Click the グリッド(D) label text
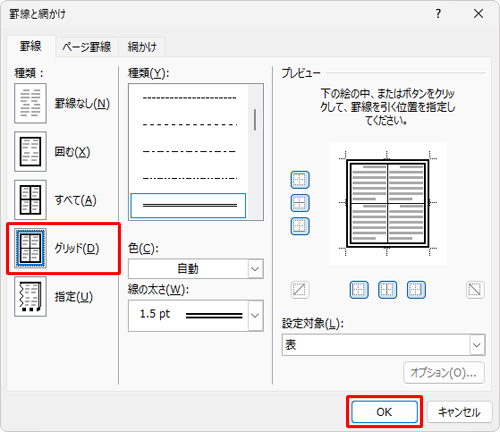 (x=77, y=248)
